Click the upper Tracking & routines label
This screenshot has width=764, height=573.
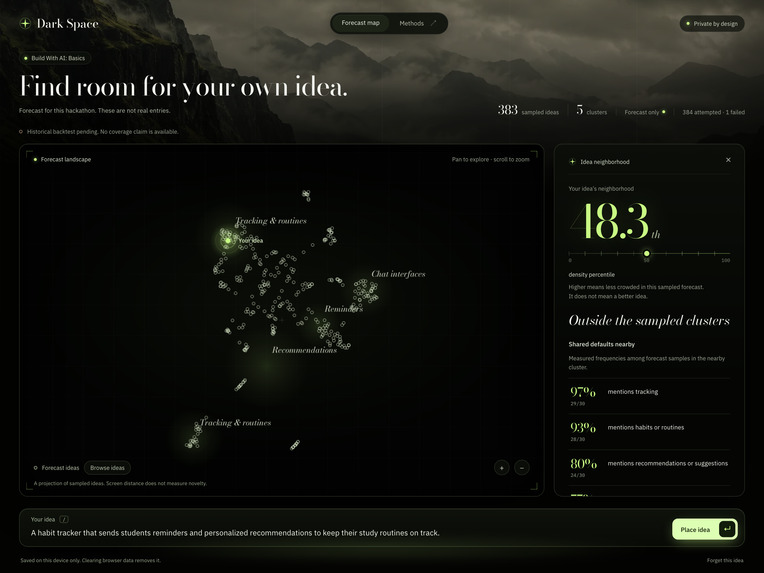click(x=271, y=221)
